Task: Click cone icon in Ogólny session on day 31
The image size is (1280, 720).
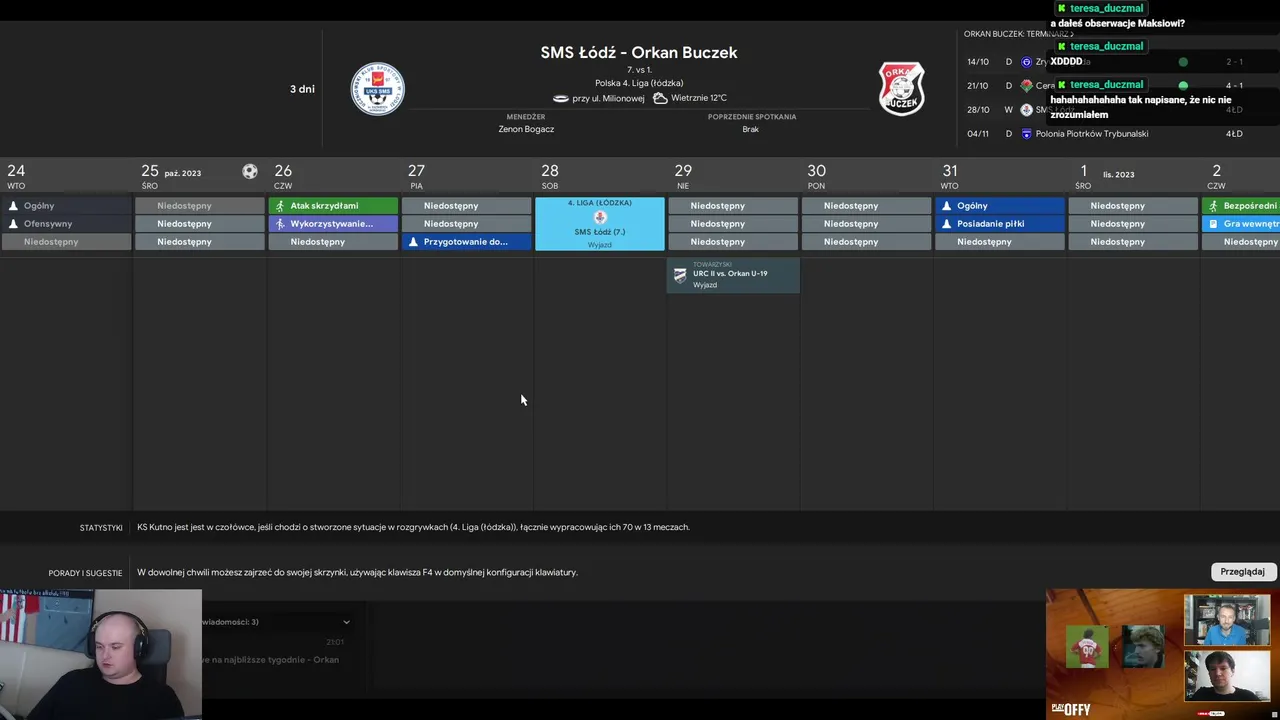Action: (947, 206)
